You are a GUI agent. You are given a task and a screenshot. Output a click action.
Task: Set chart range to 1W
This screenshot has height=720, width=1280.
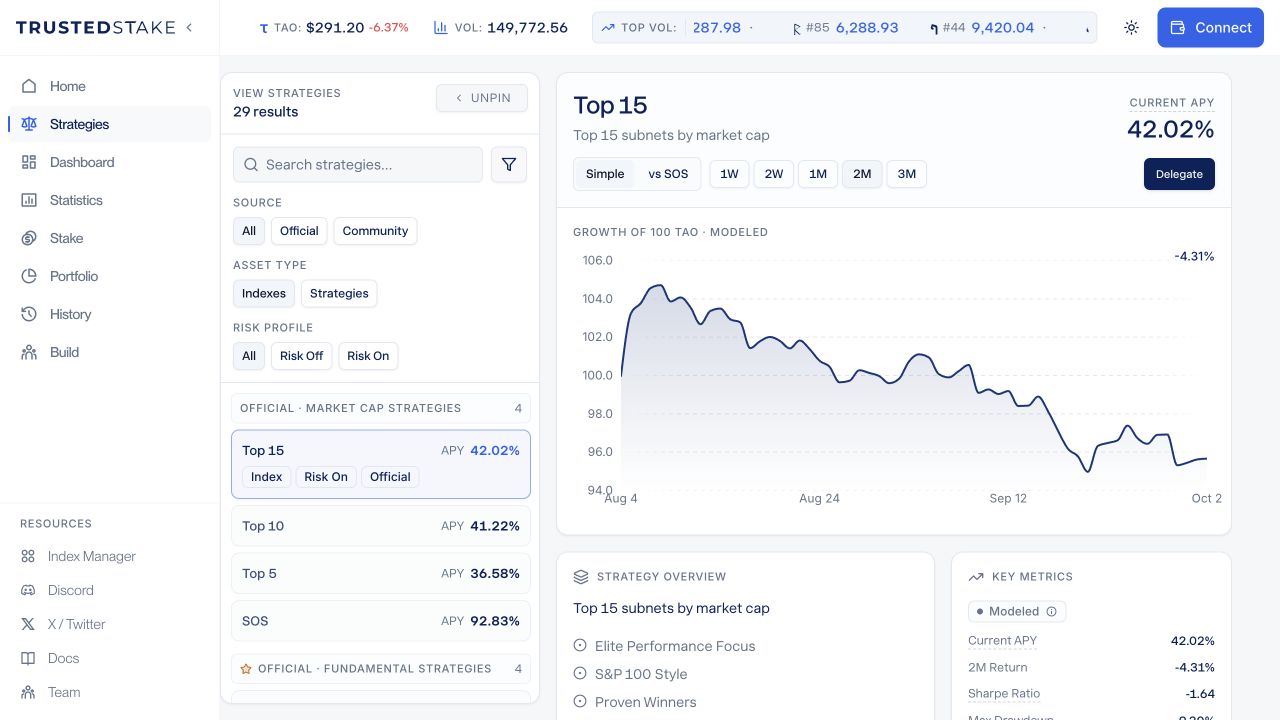point(729,174)
